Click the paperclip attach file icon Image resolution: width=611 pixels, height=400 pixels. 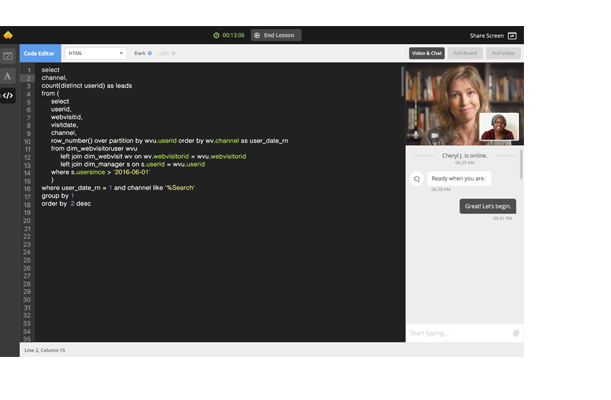(516, 332)
